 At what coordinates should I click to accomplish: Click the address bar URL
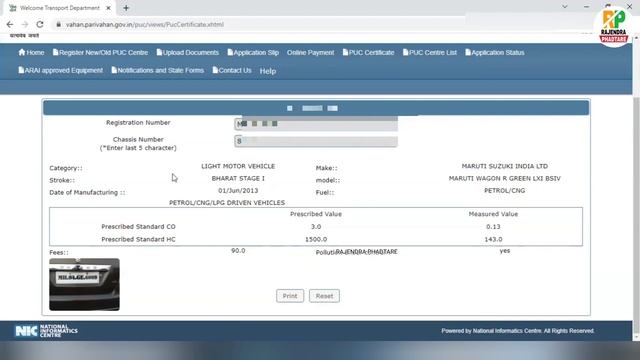coord(145,24)
